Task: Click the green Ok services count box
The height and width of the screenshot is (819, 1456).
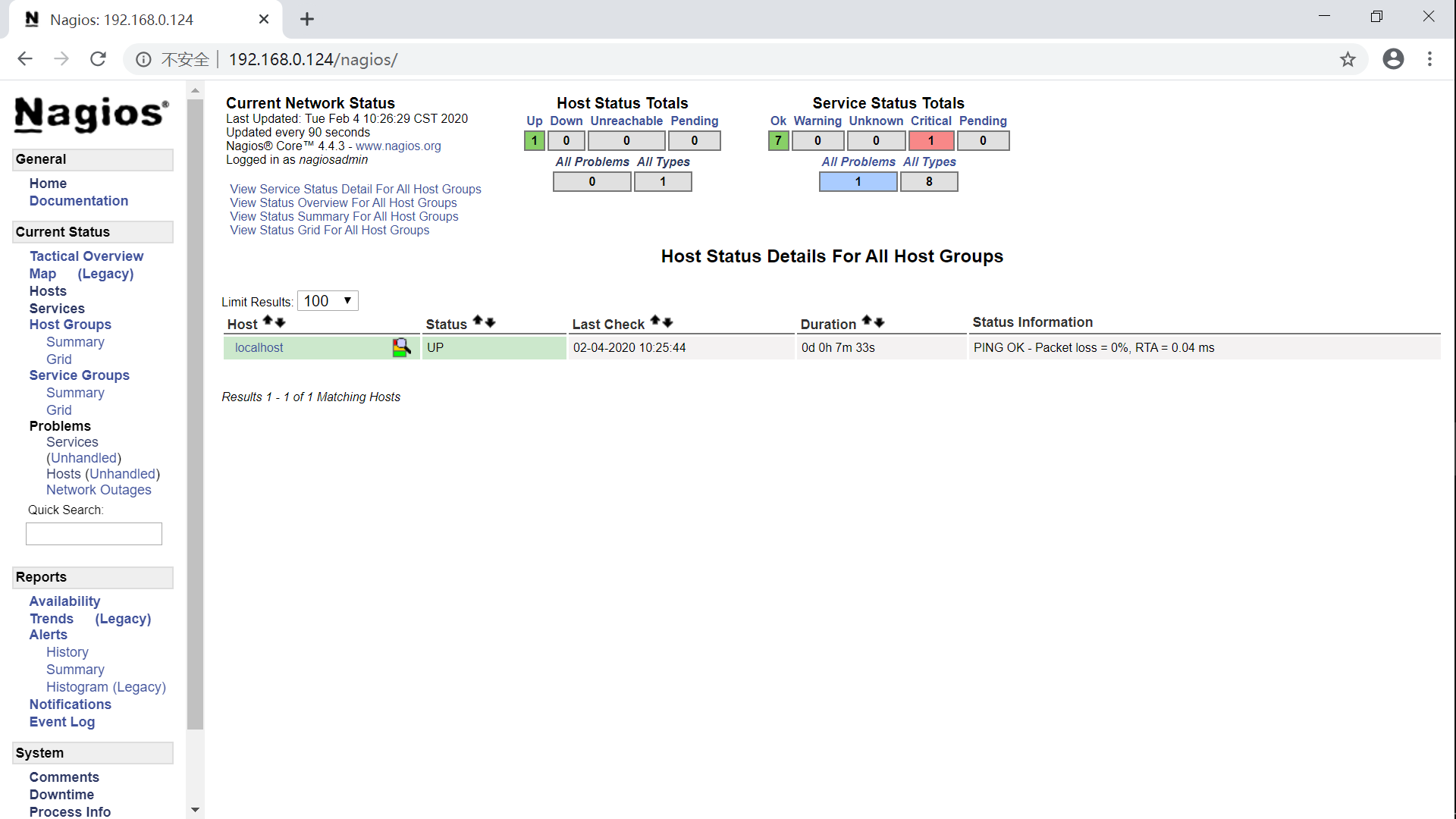Action: tap(778, 141)
